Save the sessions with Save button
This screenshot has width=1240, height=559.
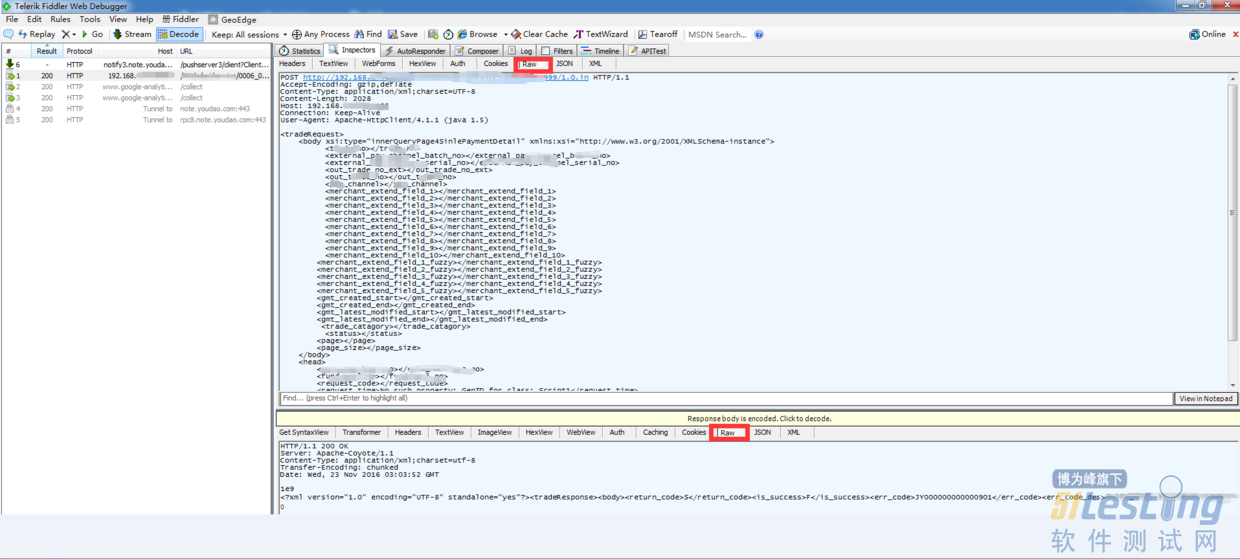[x=403, y=34]
